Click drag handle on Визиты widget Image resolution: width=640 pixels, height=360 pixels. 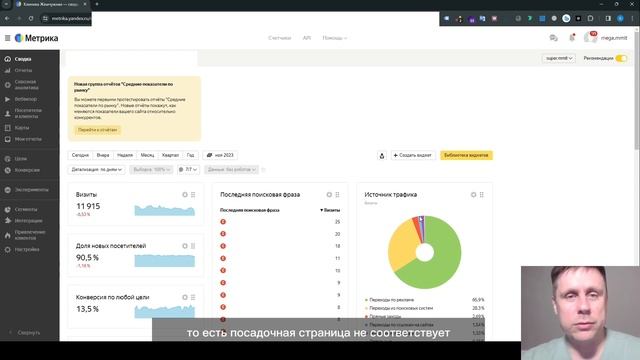193,195
